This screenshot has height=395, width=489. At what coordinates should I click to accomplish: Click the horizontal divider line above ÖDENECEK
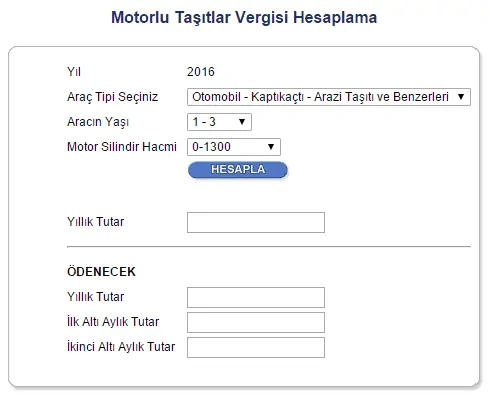269,247
